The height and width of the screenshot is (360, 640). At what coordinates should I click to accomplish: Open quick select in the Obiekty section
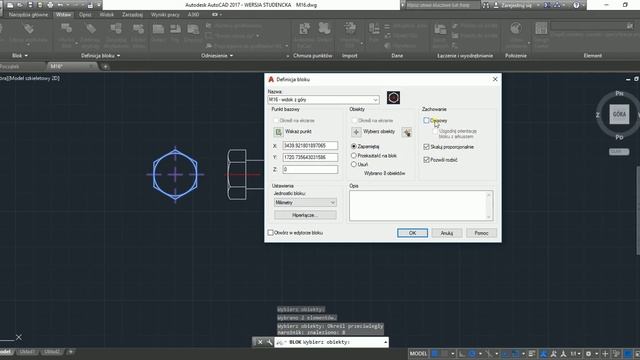(407, 132)
